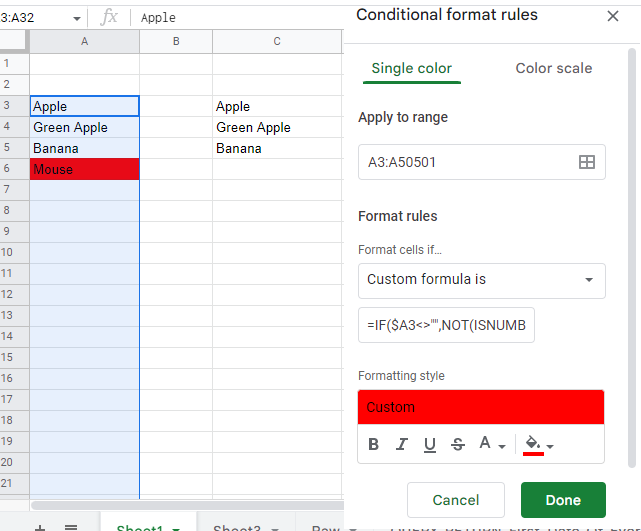The width and height of the screenshot is (641, 531).
Task: Click cell C4 containing Green Apple
Action: tap(277, 128)
